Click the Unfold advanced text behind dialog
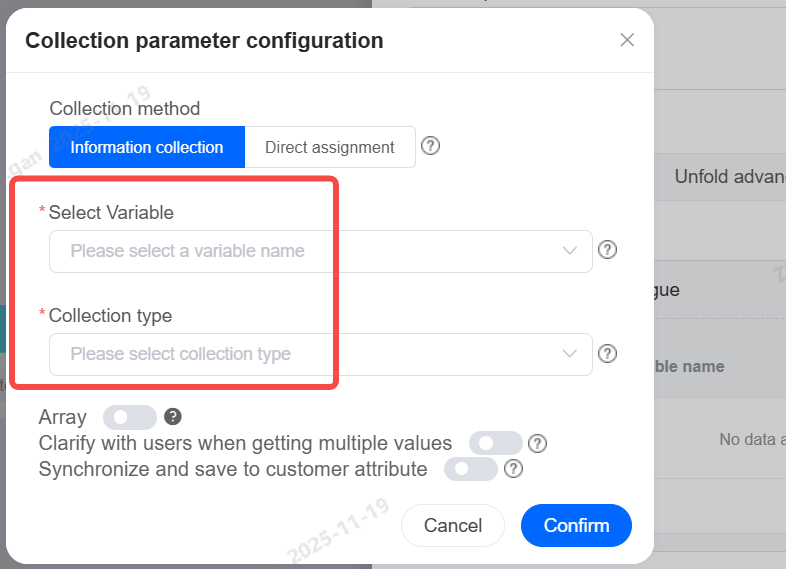786x569 pixels. (729, 177)
